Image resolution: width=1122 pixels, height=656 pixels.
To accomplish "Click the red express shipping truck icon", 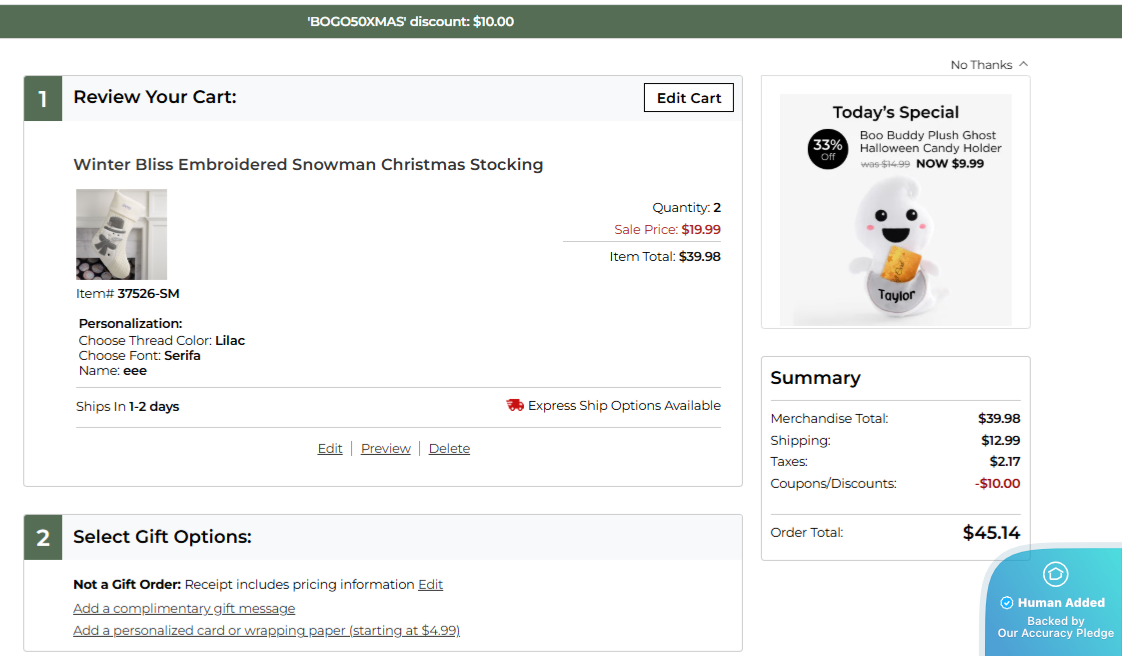I will coord(513,405).
